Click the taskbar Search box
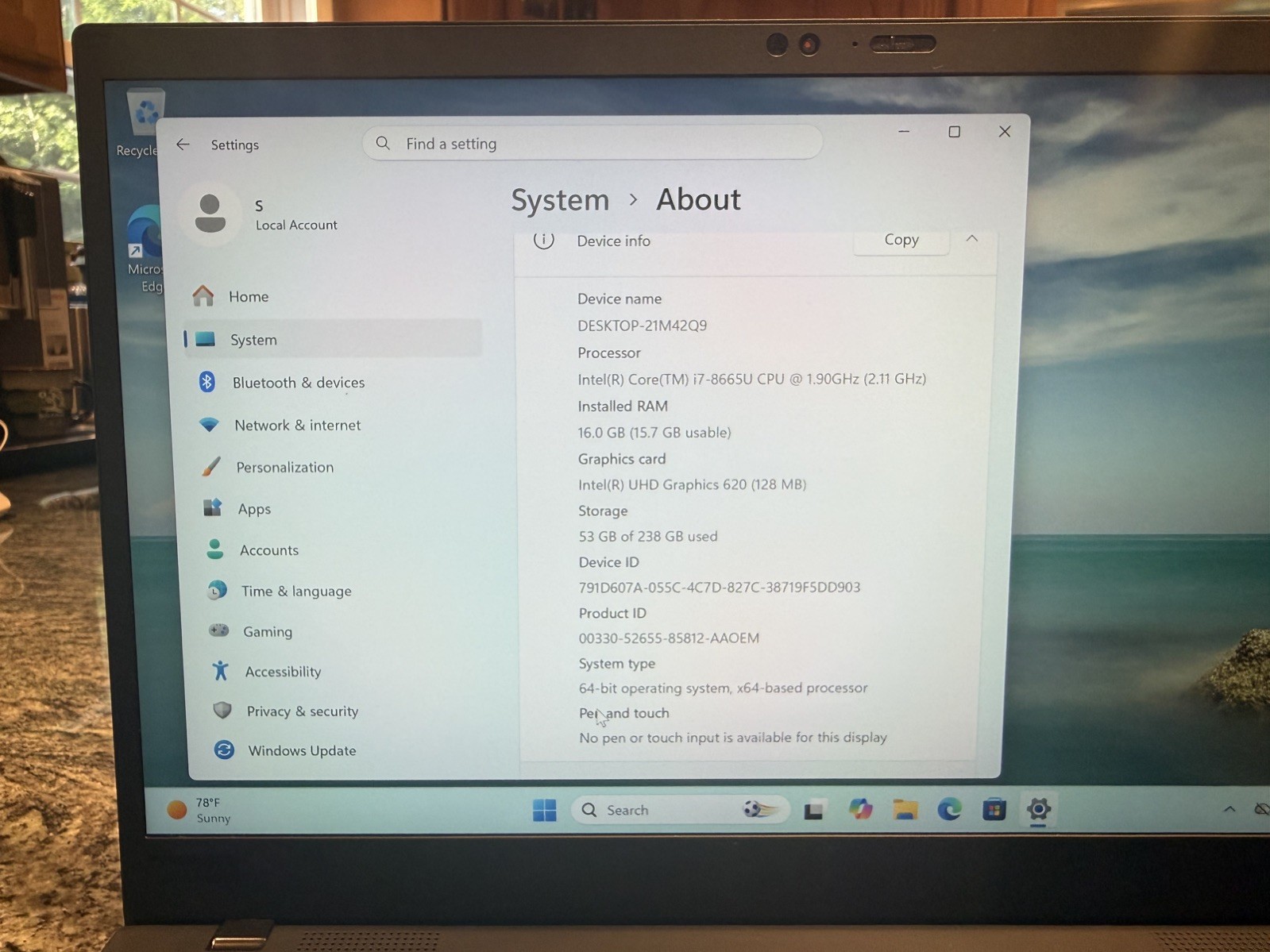 680,810
